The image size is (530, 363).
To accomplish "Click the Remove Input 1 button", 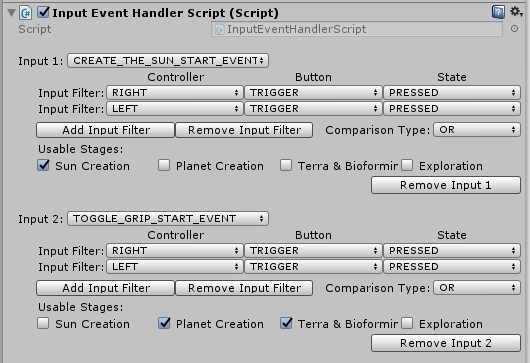I will [x=446, y=185].
